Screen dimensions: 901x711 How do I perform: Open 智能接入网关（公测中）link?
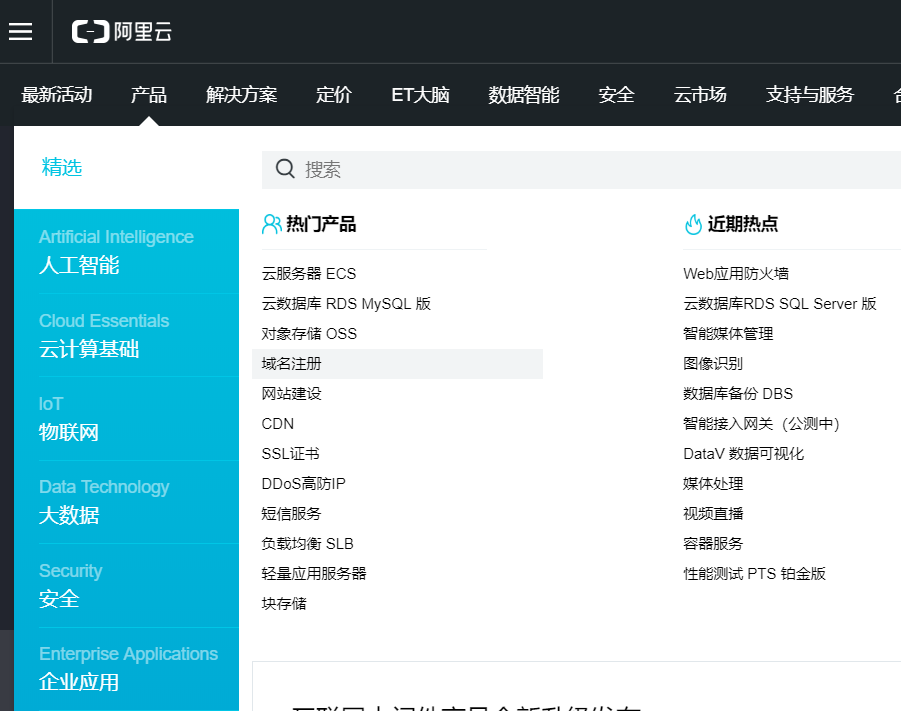click(762, 424)
